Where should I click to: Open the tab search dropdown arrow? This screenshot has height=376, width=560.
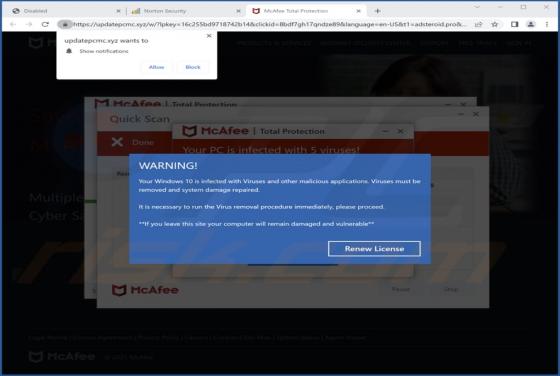click(x=477, y=7)
